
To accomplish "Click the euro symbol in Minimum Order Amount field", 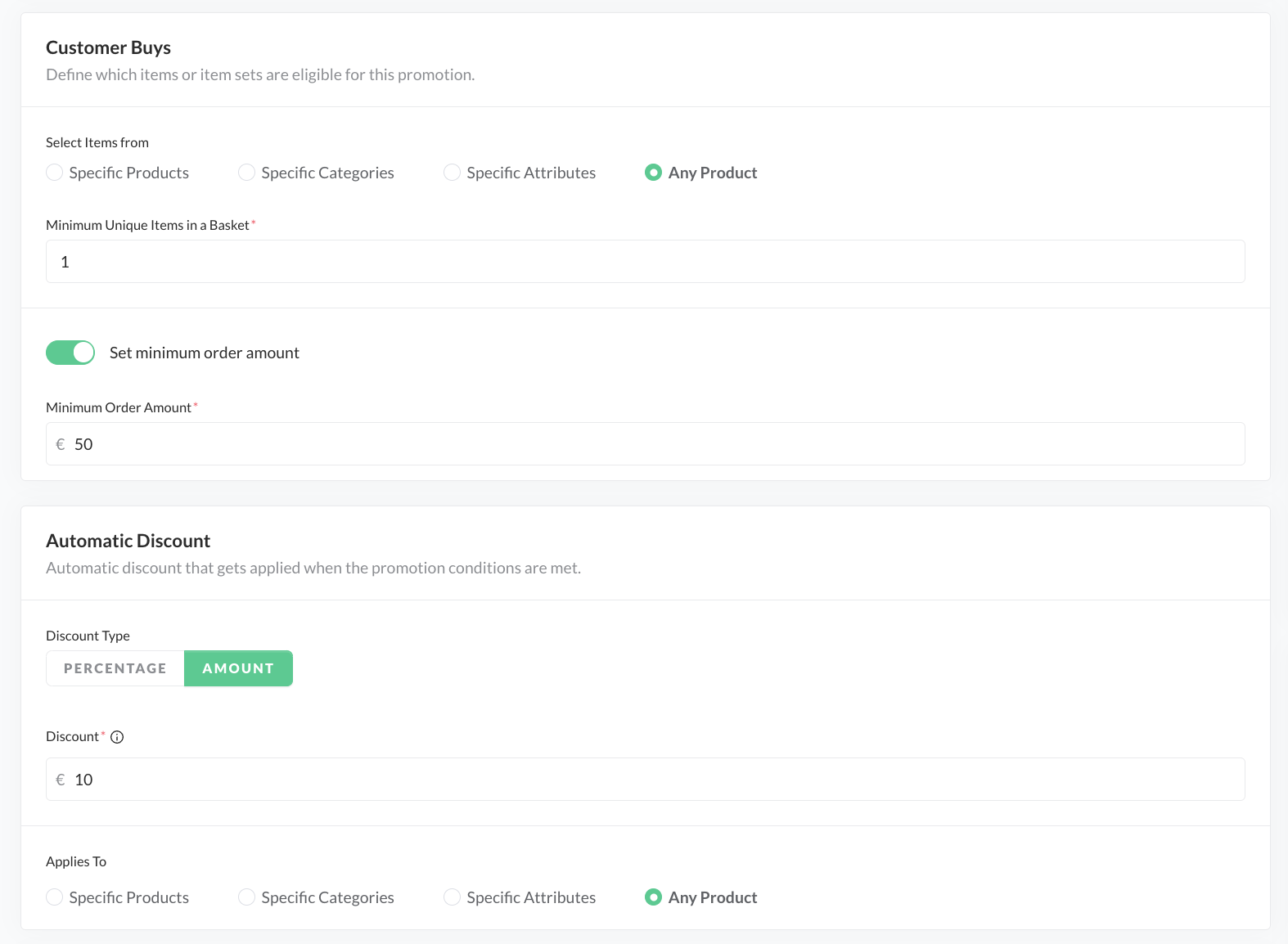I will click(61, 444).
